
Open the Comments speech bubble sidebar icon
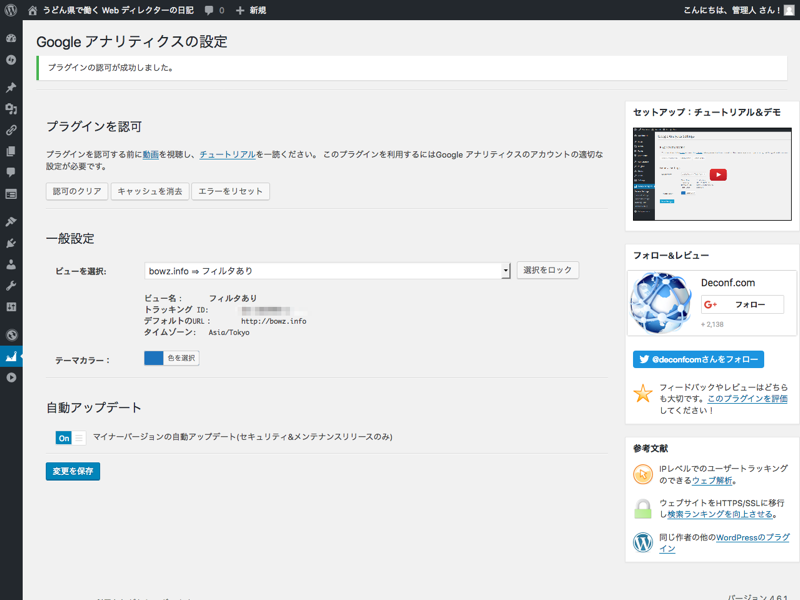coord(11,172)
